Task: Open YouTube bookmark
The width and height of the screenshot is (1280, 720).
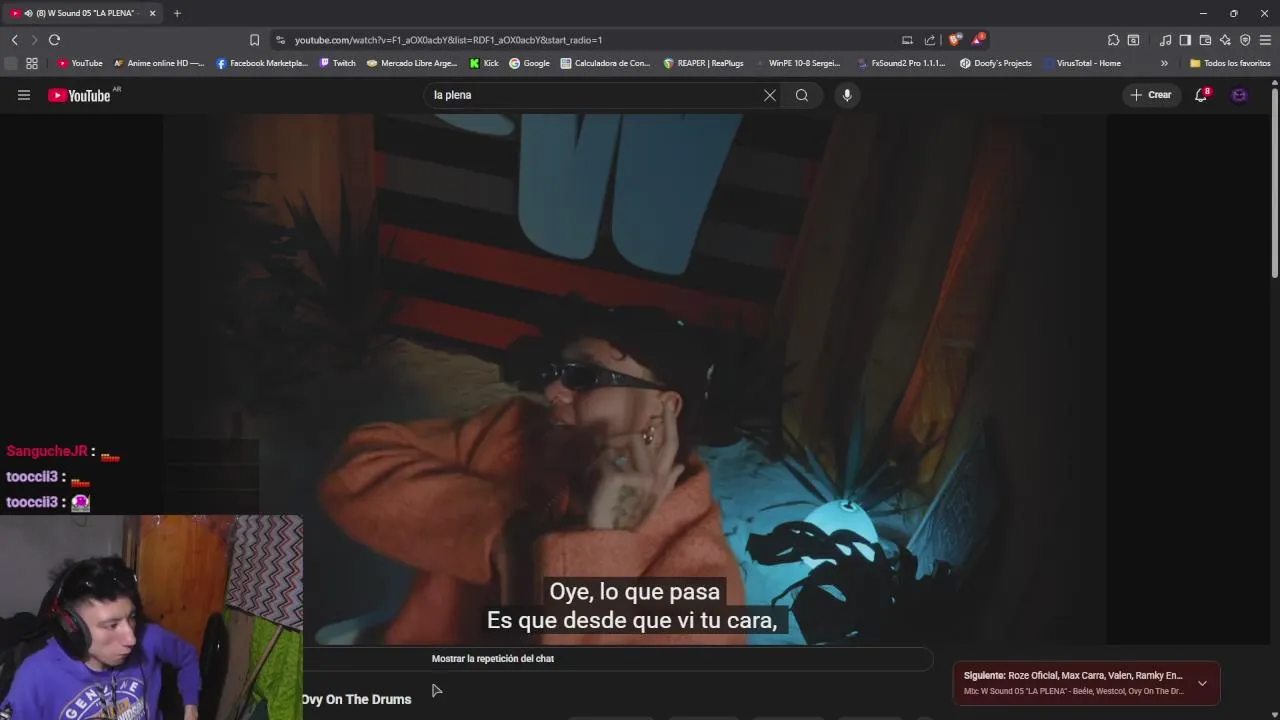Action: [x=80, y=63]
